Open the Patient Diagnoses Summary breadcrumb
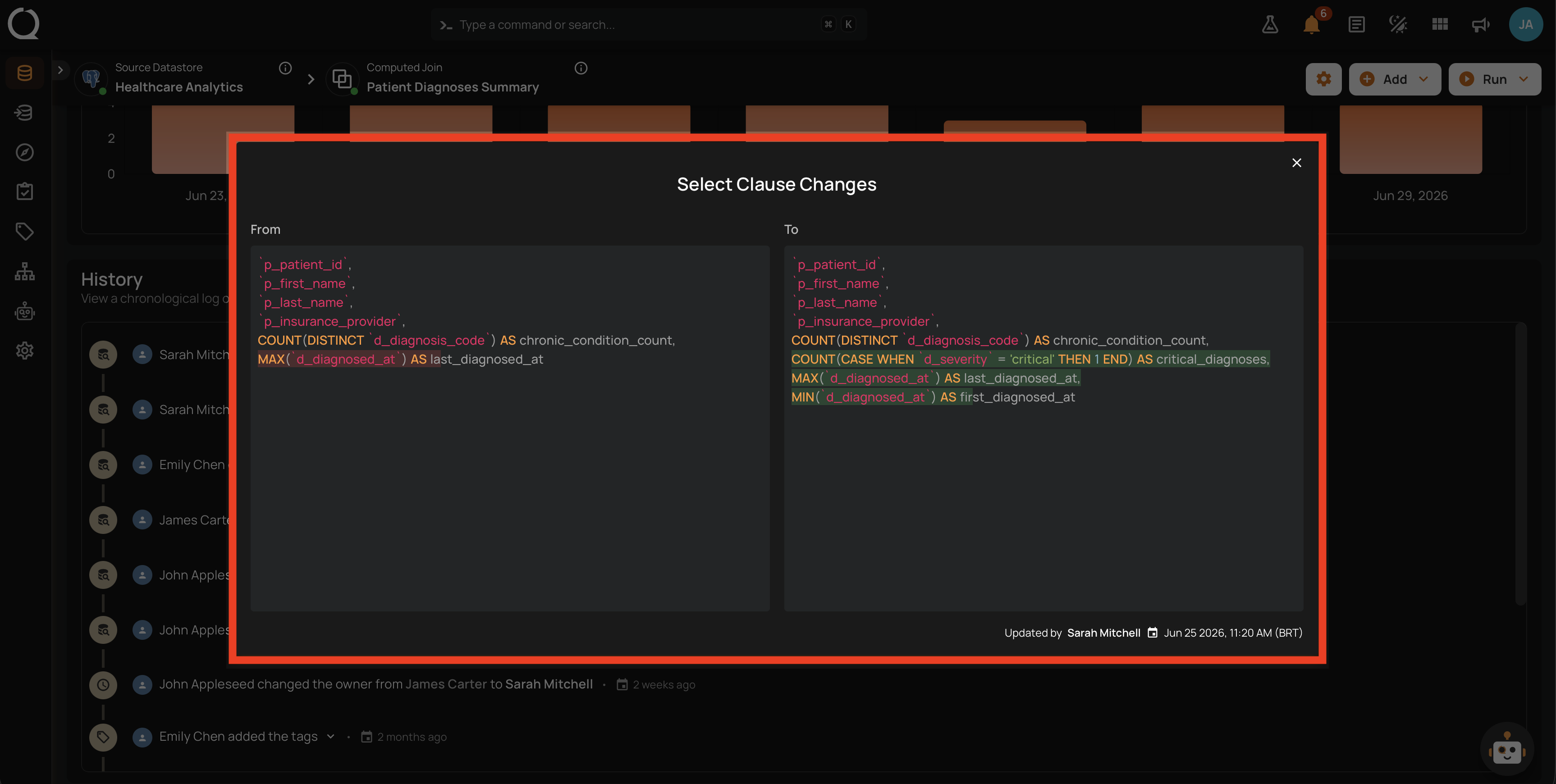Image resolution: width=1556 pixels, height=784 pixels. 453,87
